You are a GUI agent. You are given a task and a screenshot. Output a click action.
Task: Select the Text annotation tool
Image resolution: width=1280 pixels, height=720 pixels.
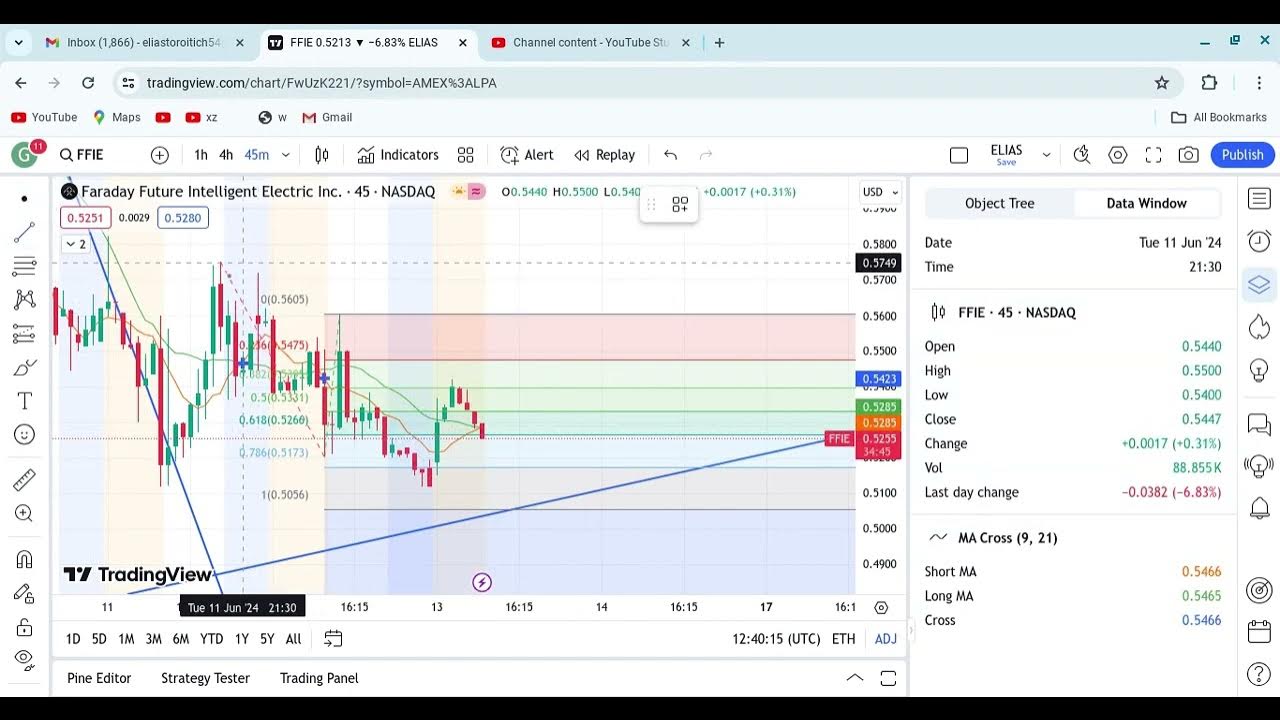[x=24, y=401]
